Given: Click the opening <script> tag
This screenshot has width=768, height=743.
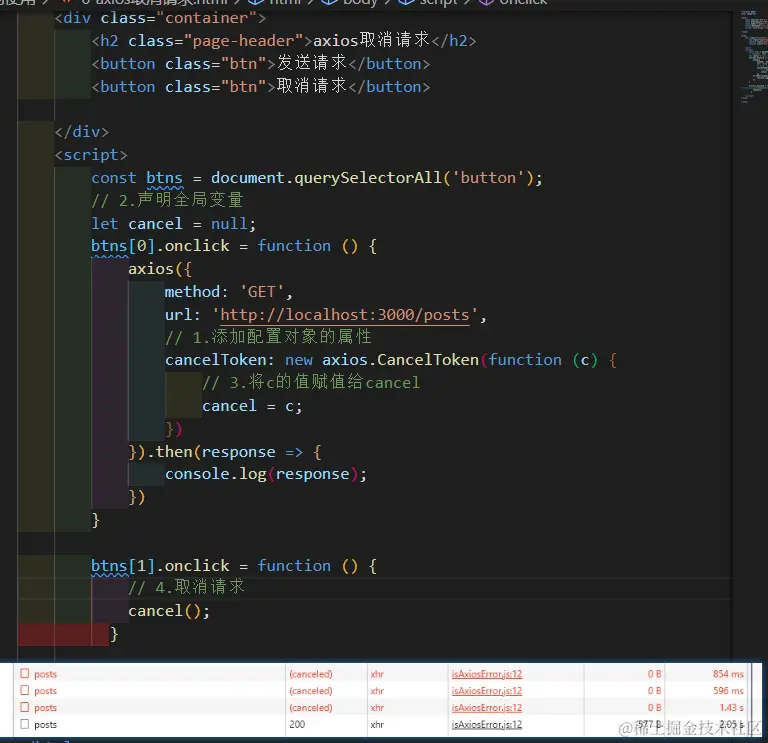Looking at the screenshot, I should [91, 155].
